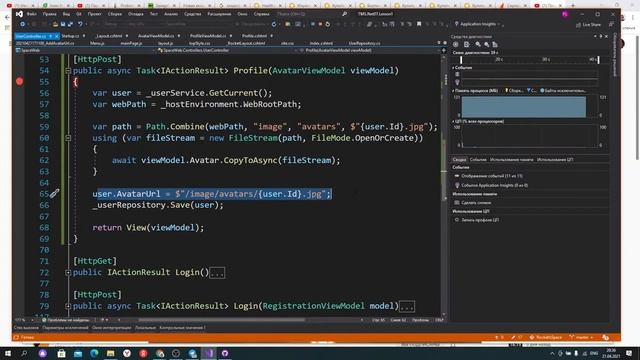Click the hot reload refresh toolbar icon
Image resolution: width=640 pixels, height=360 pixels.
point(274,24)
